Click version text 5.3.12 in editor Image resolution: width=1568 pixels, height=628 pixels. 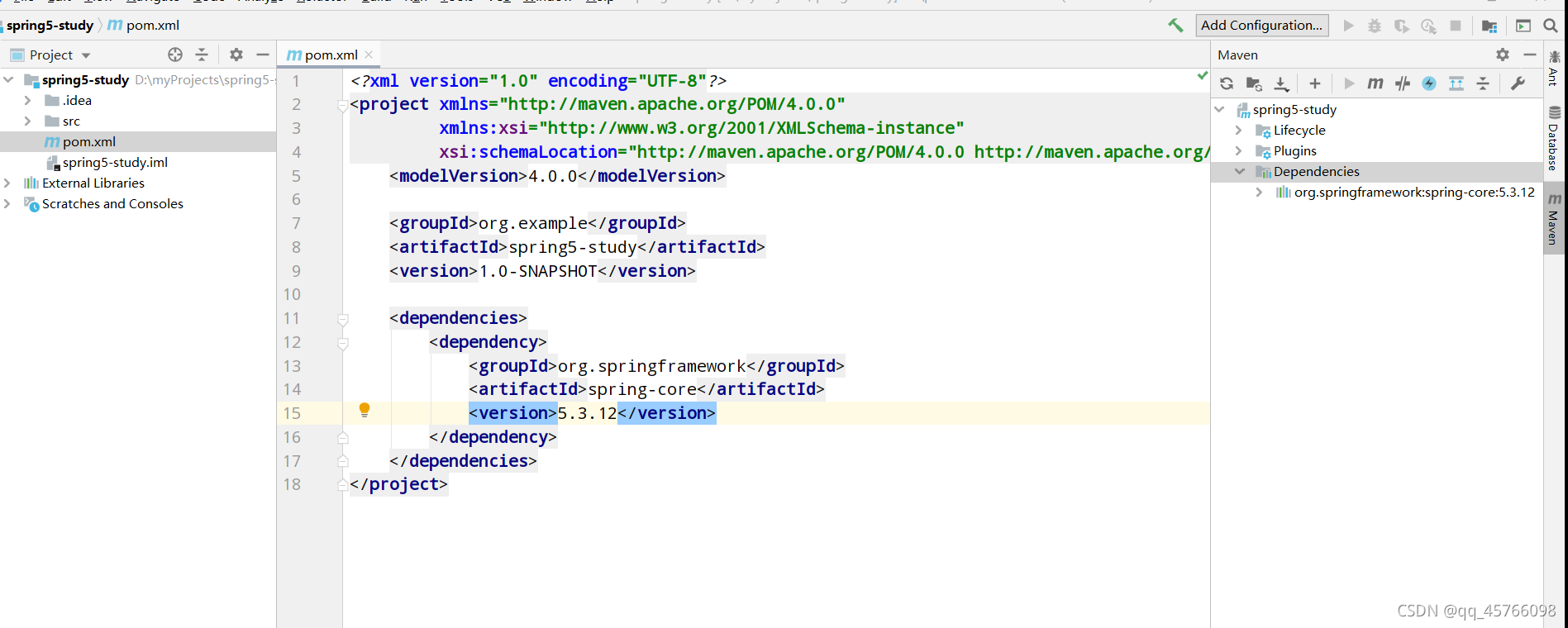(x=588, y=413)
